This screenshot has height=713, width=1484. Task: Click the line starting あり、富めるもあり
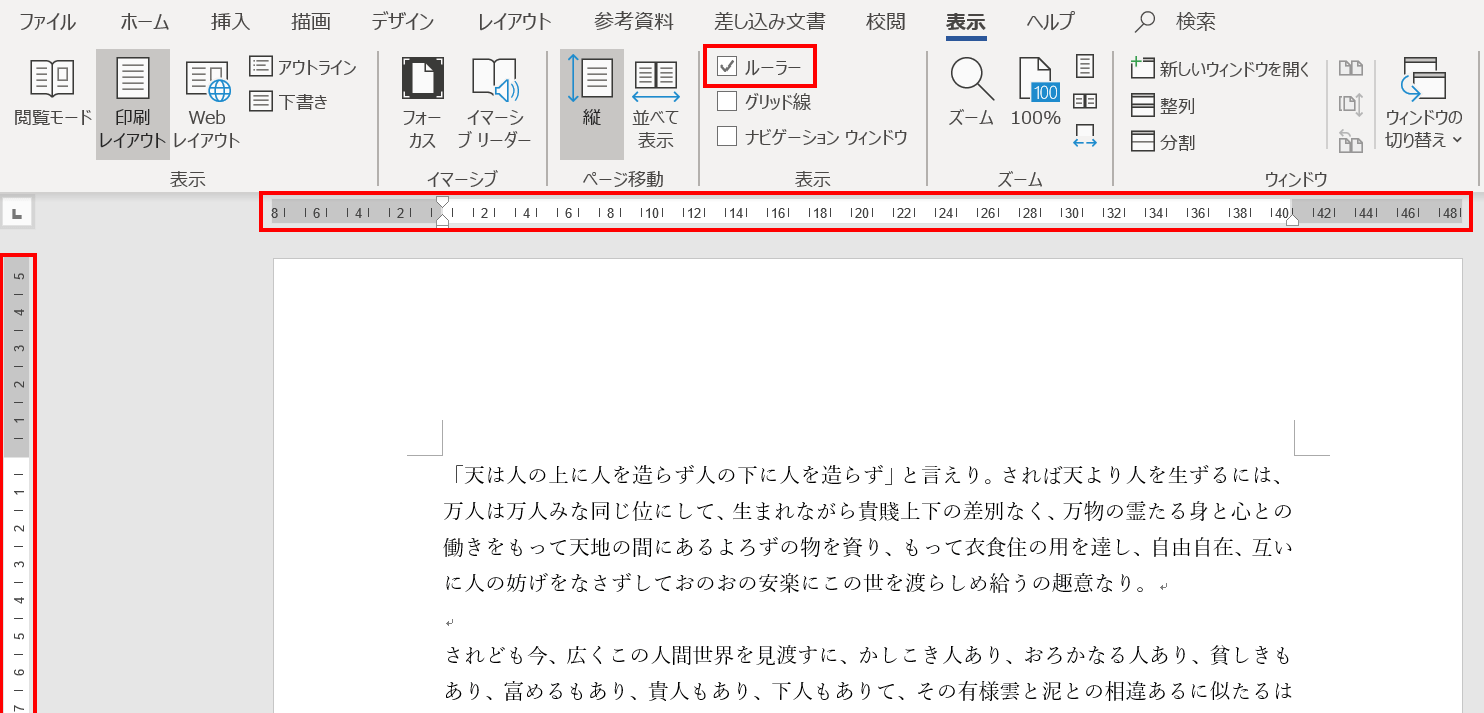[868, 691]
